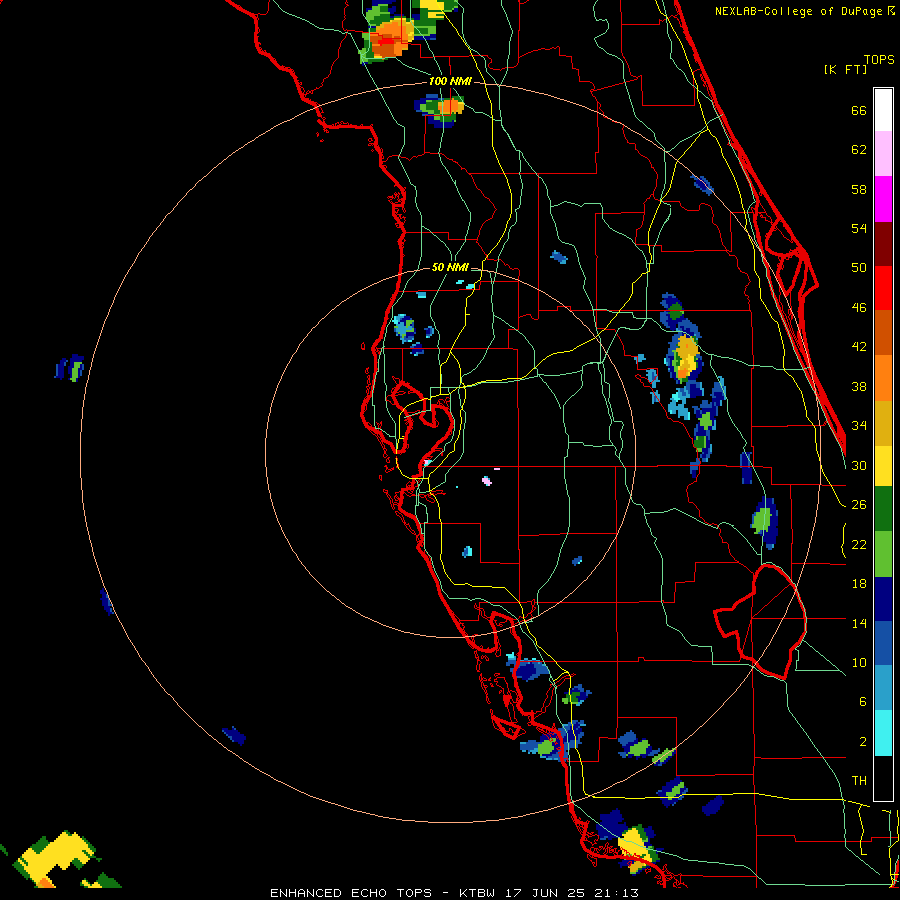The image size is (900, 900).
Task: Pick the bright red legend swatch
Action: click(x=883, y=288)
